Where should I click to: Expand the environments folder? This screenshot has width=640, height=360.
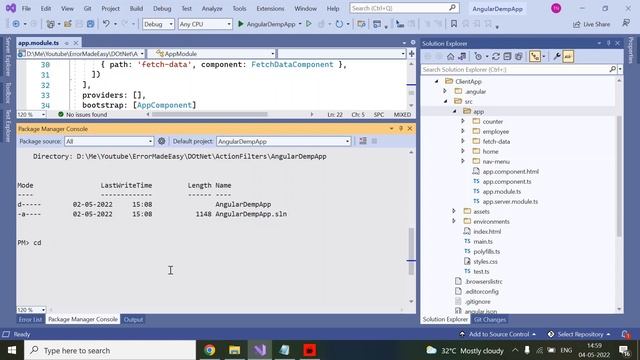point(454,221)
